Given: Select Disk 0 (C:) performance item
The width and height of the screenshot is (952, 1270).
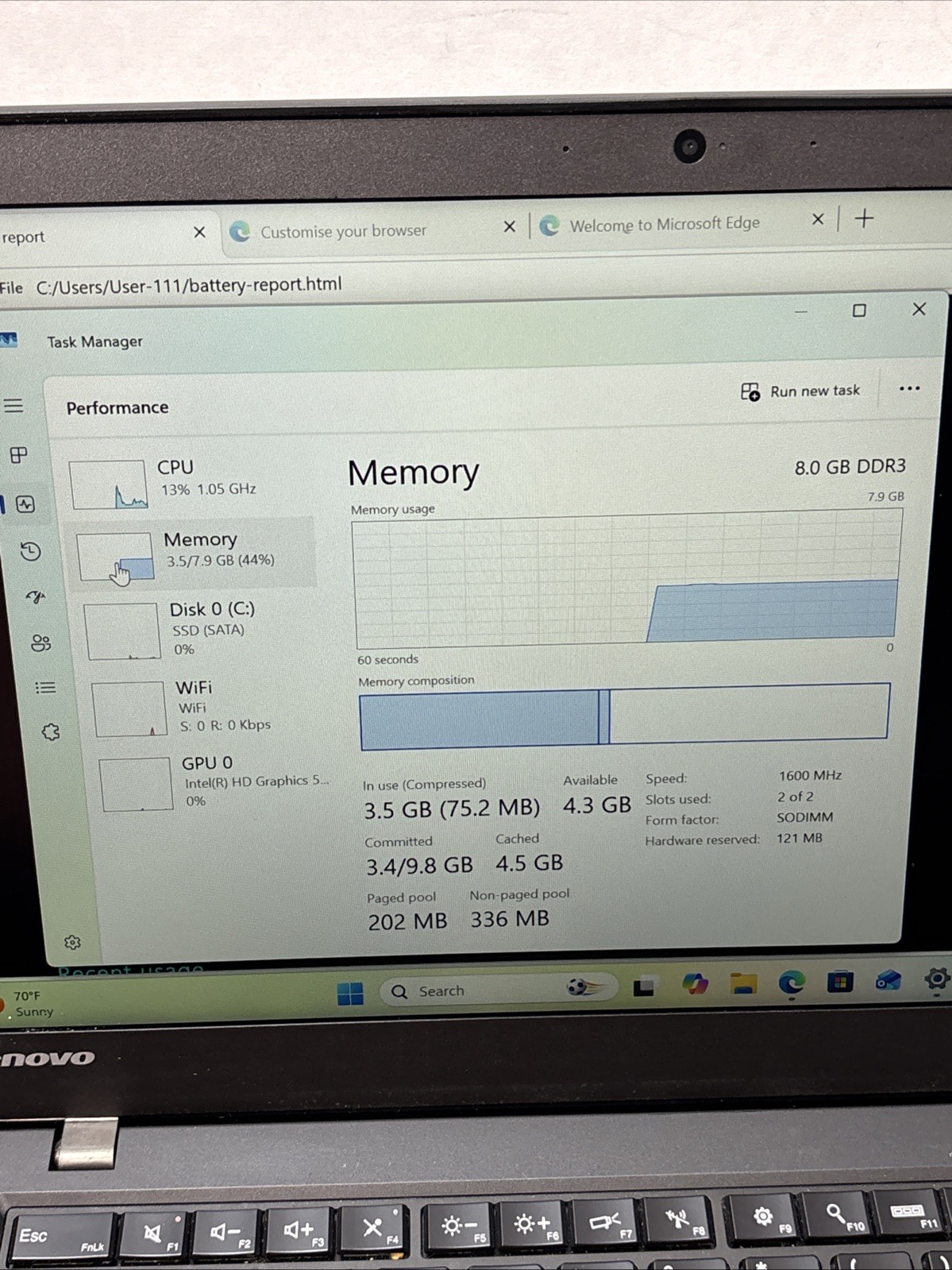Looking at the screenshot, I should point(198,630).
